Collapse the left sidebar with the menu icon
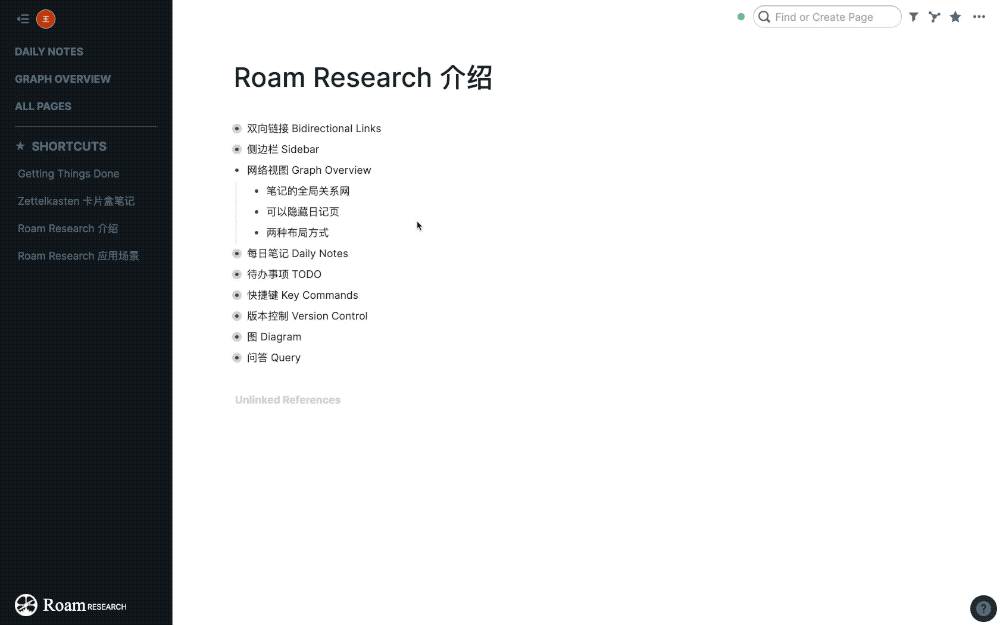The image size is (1000, 625). coord(23,18)
